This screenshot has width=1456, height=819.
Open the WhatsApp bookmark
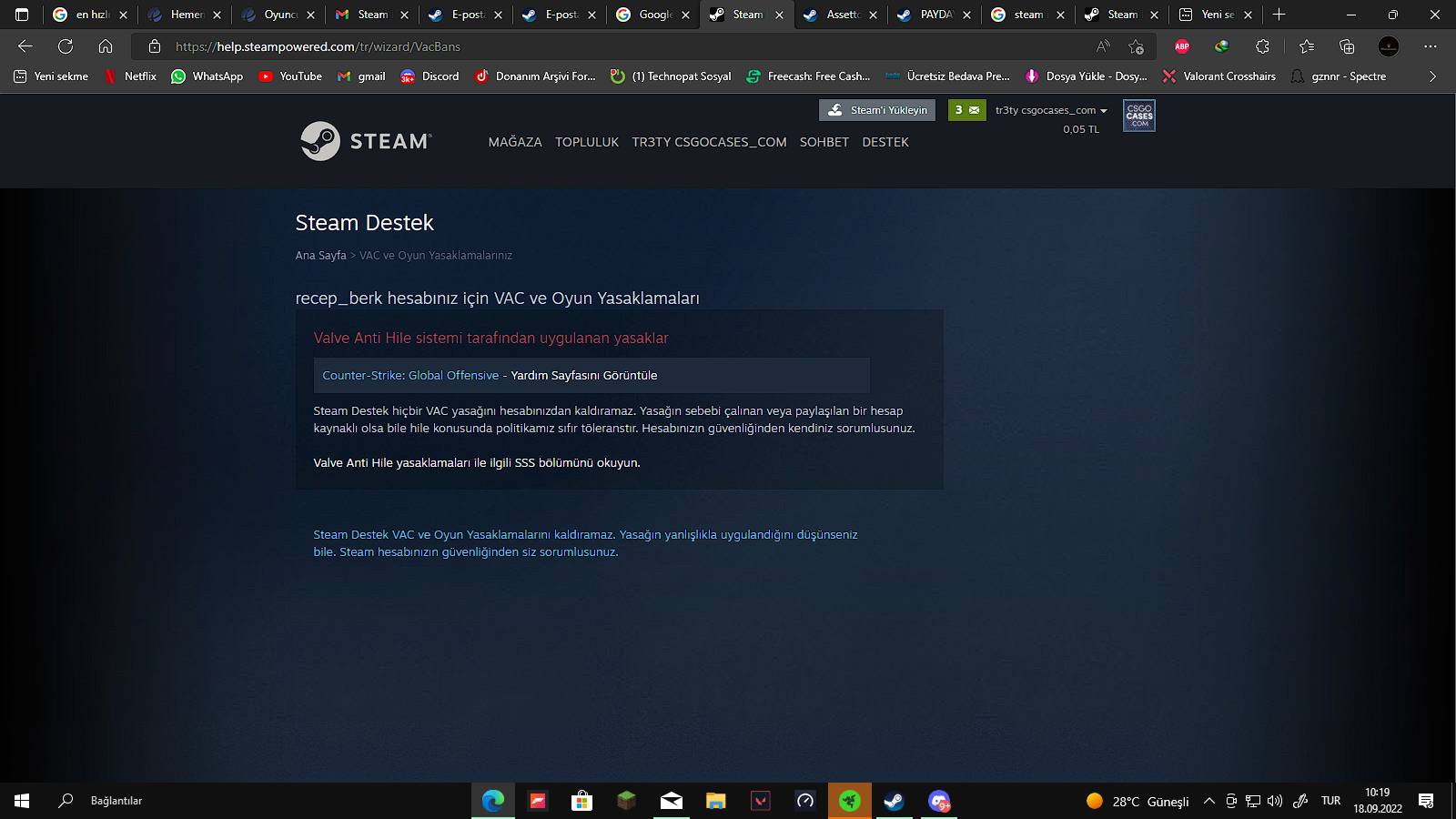coord(207,76)
